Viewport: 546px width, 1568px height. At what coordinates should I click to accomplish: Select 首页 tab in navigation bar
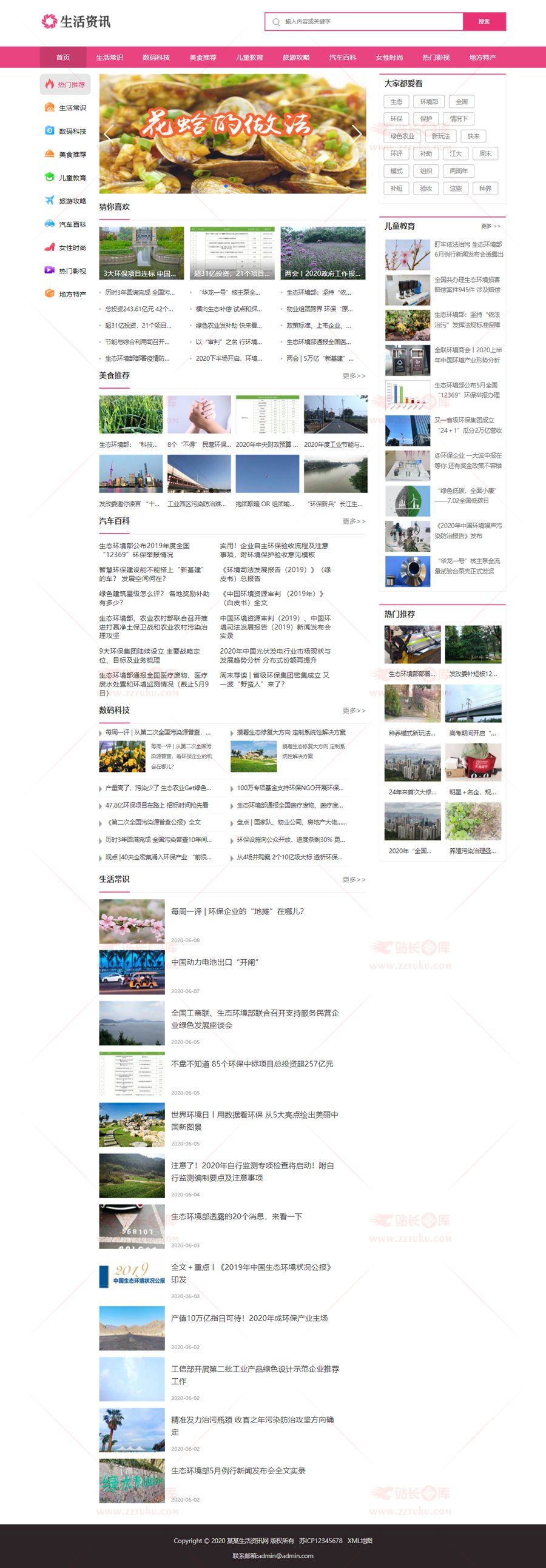[63, 58]
